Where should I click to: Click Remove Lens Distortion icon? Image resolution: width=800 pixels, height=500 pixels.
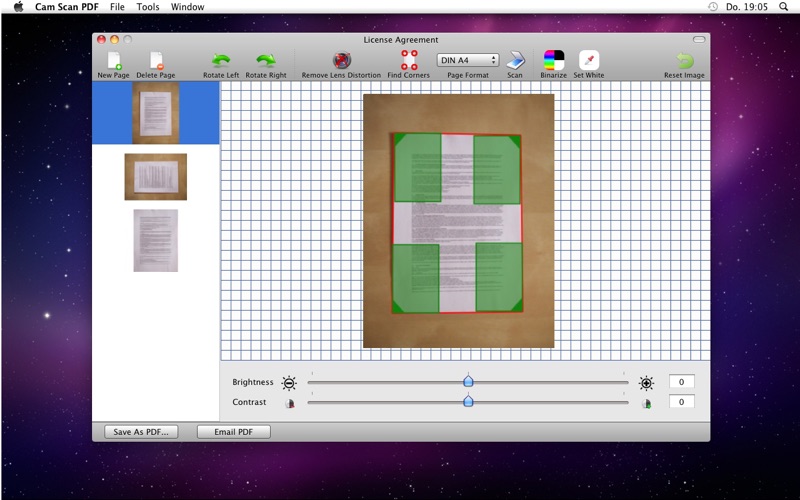(x=342, y=60)
